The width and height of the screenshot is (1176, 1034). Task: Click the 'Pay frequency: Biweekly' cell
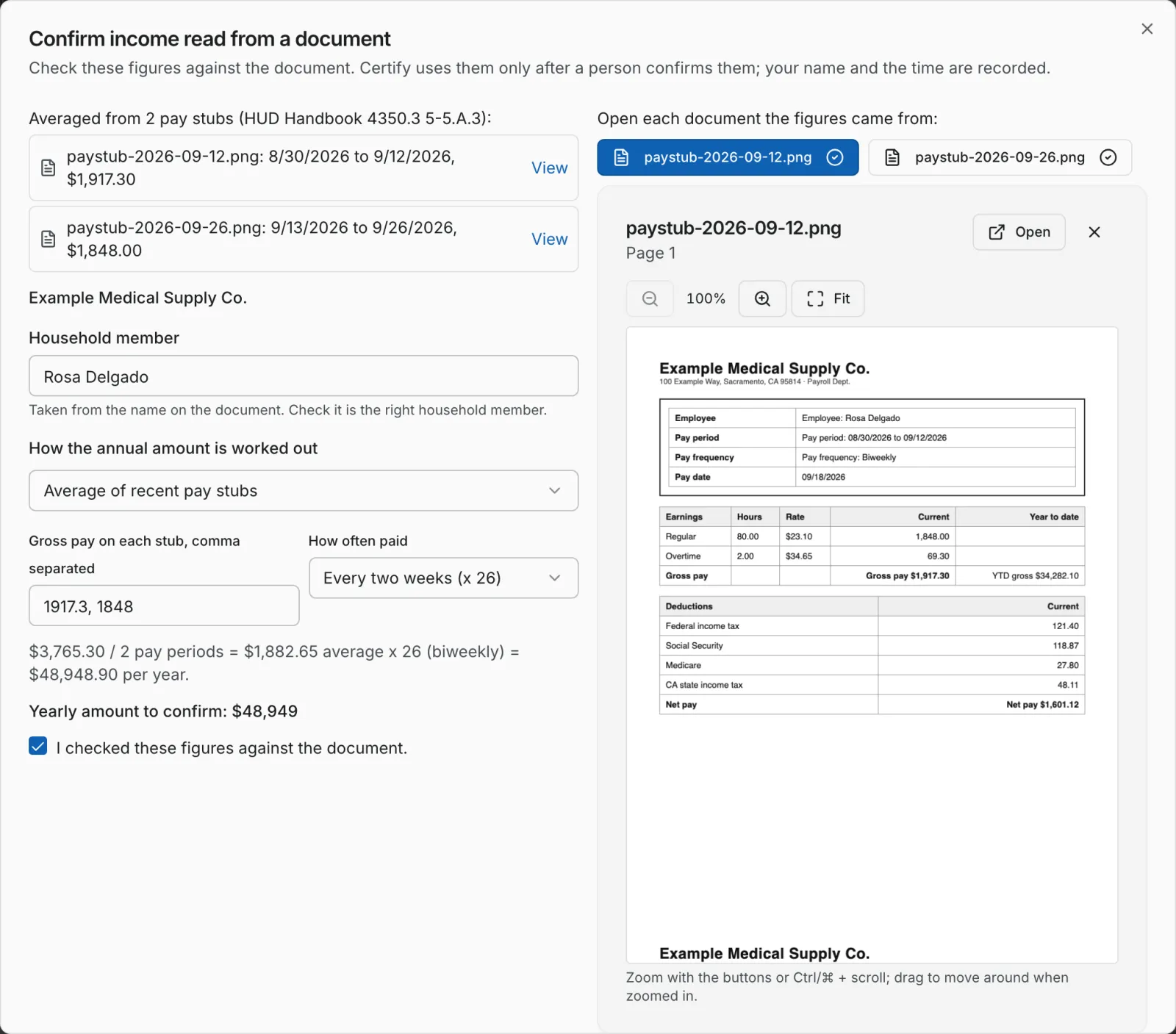(935, 457)
